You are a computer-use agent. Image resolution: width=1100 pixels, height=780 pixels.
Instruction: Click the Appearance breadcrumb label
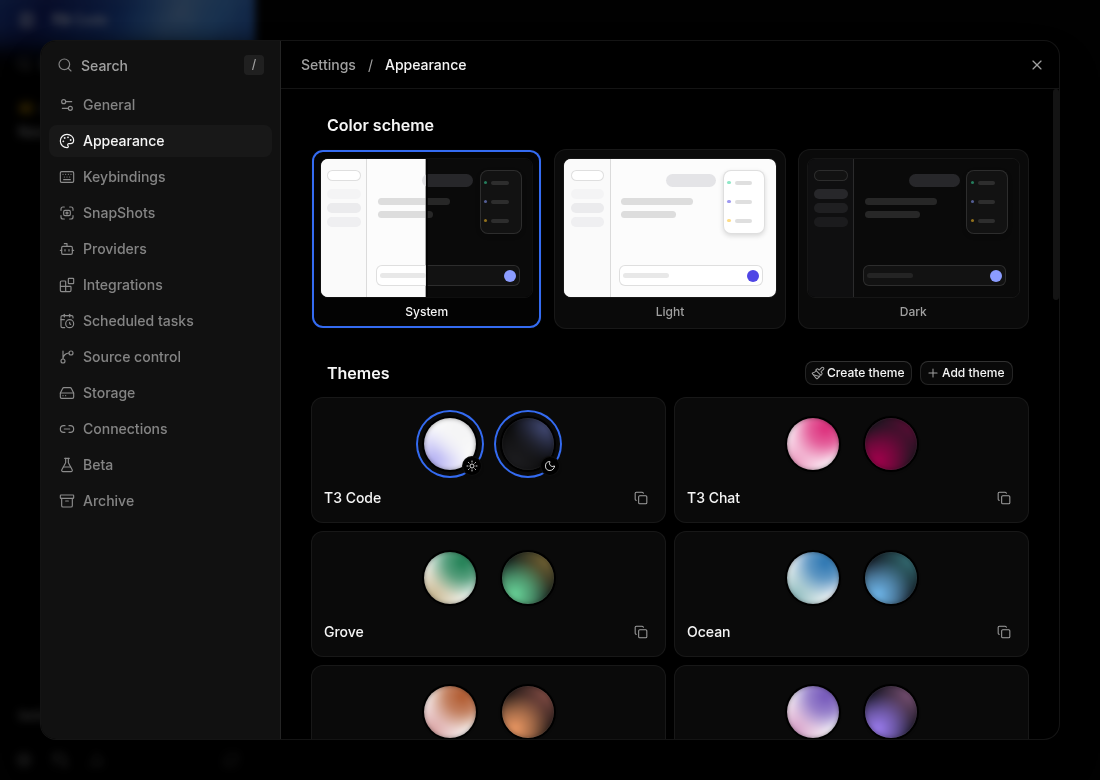pos(425,65)
